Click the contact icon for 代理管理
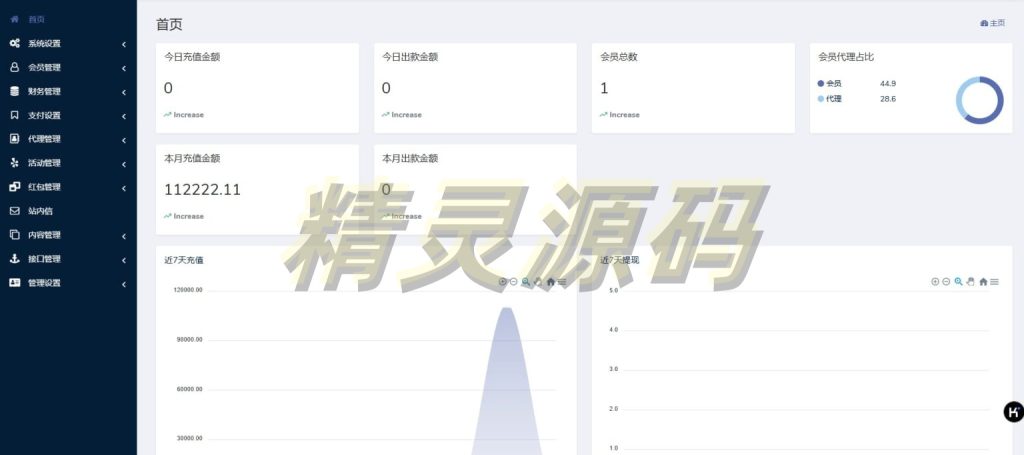The width and height of the screenshot is (1024, 455). coord(14,138)
